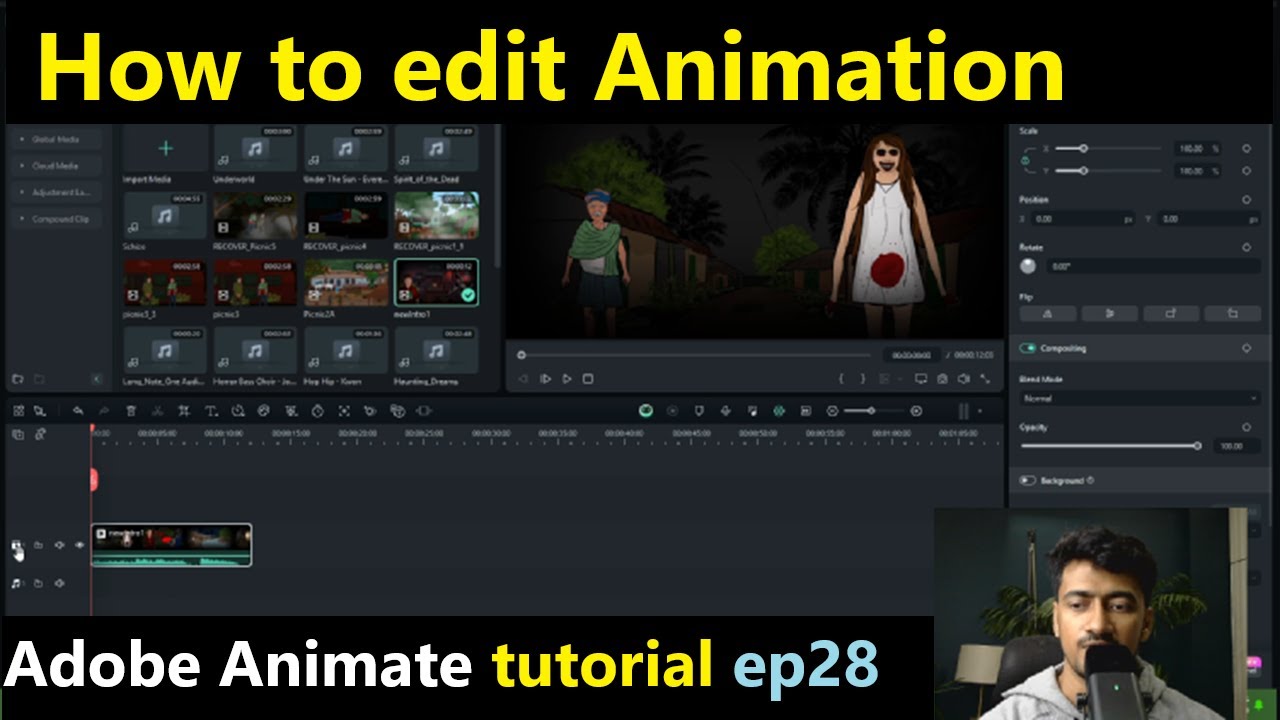This screenshot has height=720, width=1280.
Task: Lock the audio track folder icon
Action: click(x=38, y=583)
